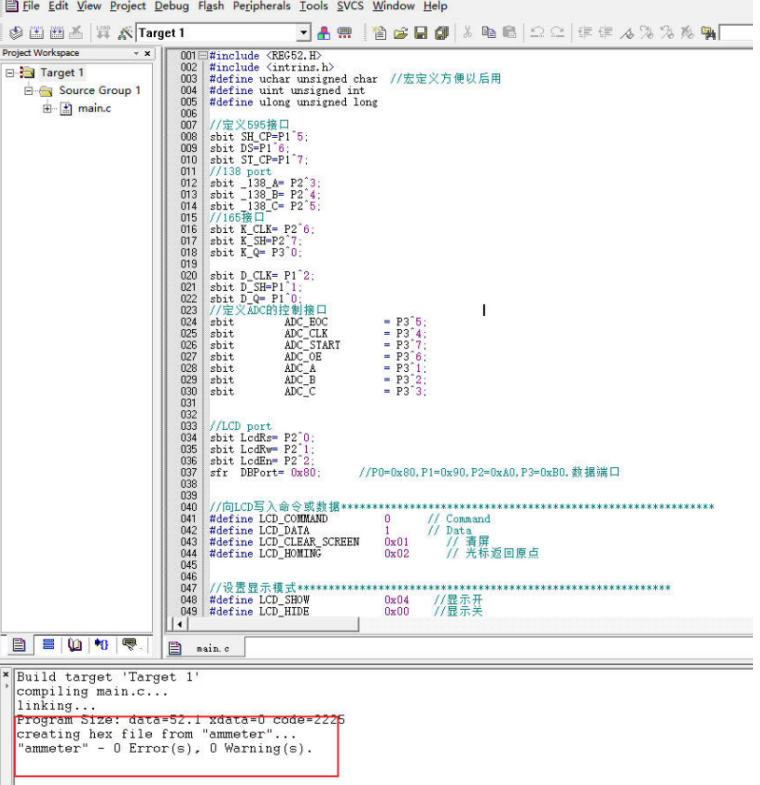Click the Translate current file icon

(x=16, y=33)
